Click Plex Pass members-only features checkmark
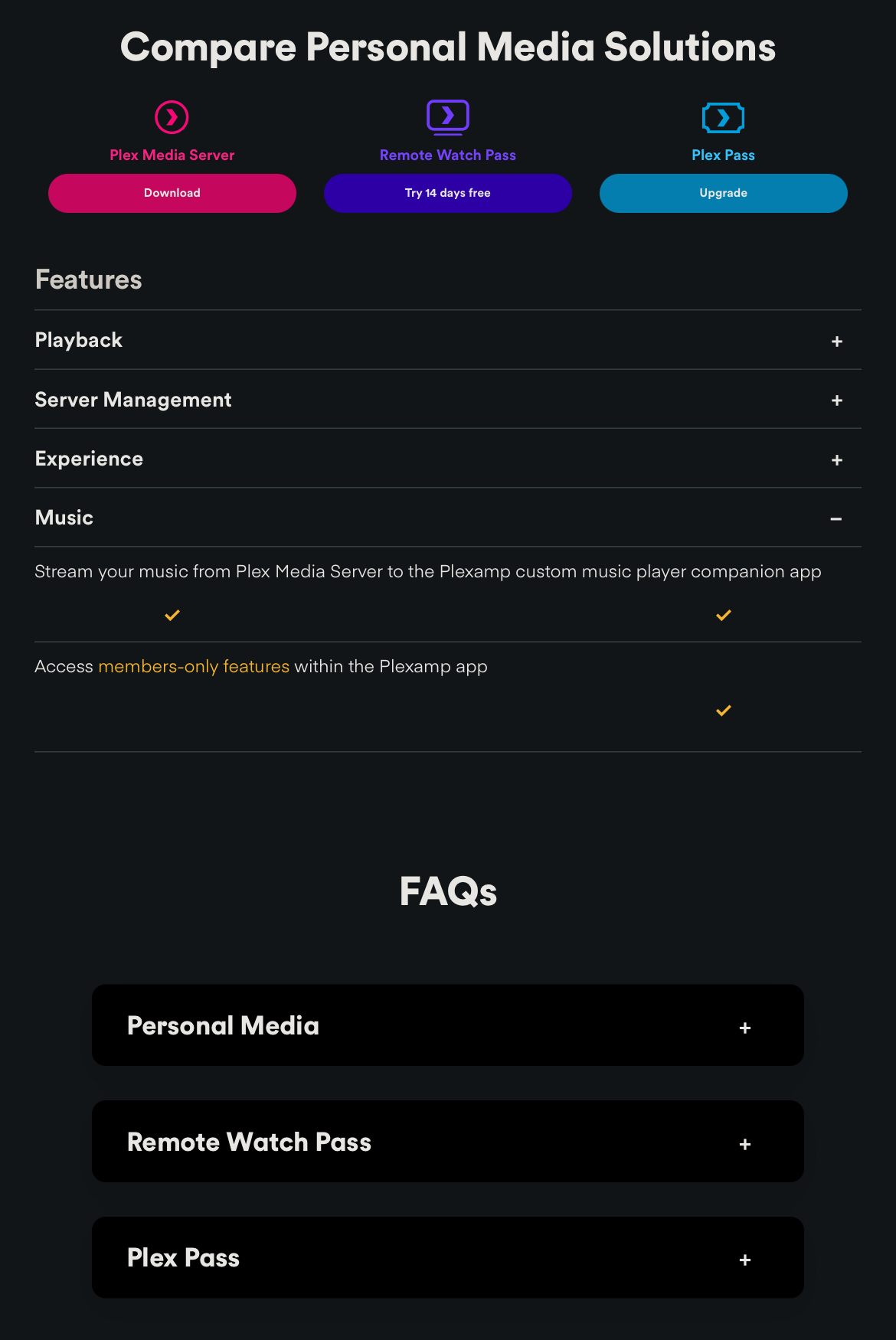896x1340 pixels. coord(724,711)
